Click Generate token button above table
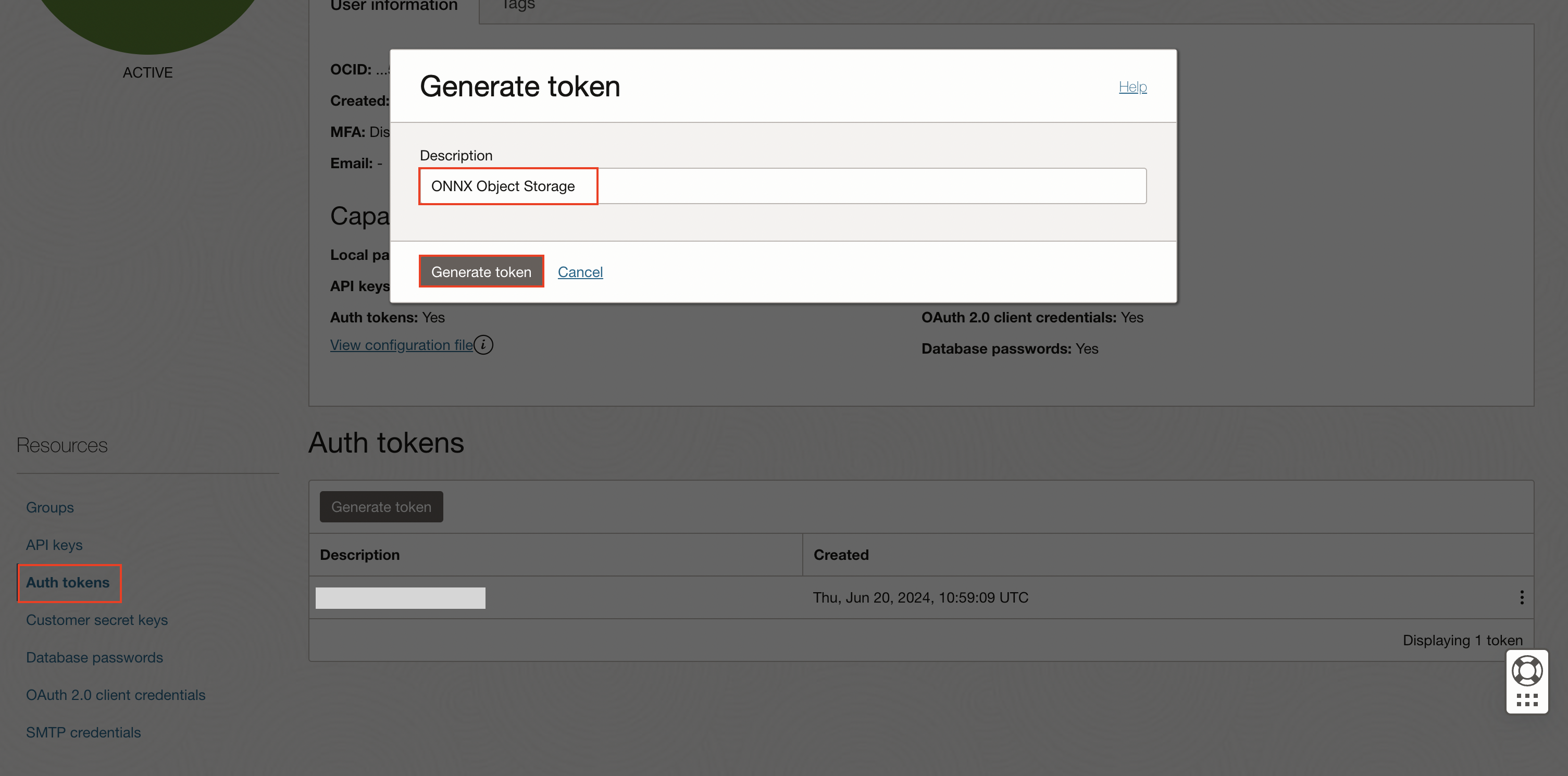 click(381, 506)
